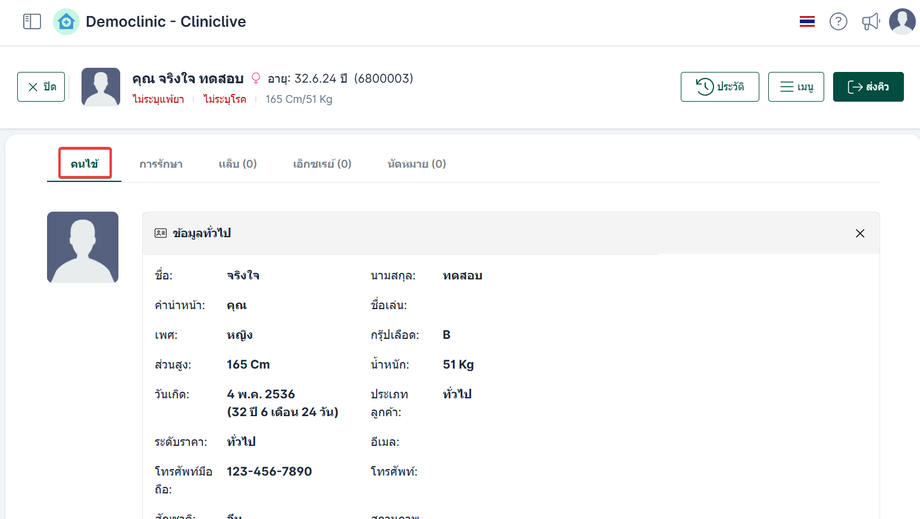Open the แล็บ (0) tab
This screenshot has width=920, height=519.
tap(237, 164)
